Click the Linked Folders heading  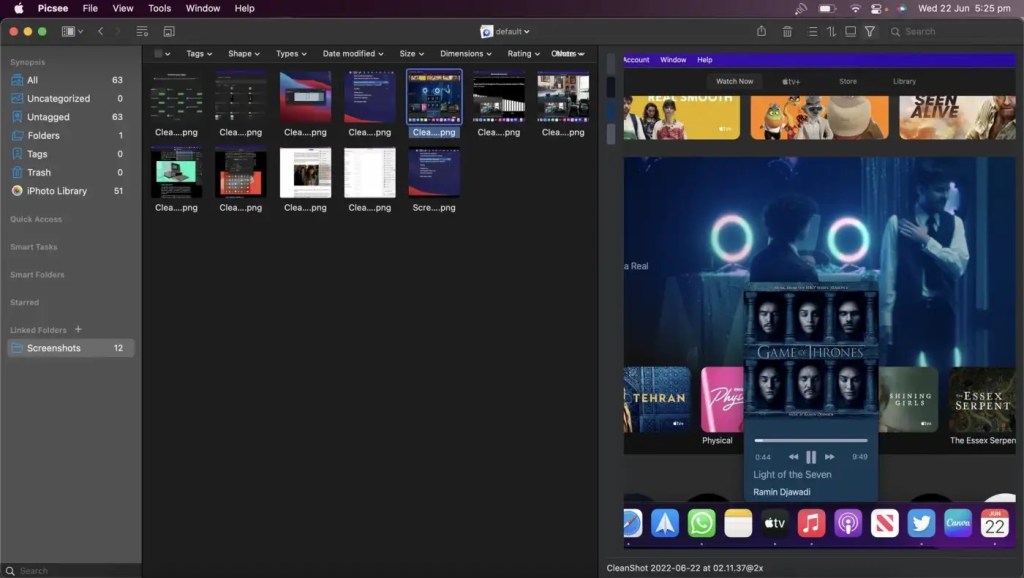coord(38,330)
